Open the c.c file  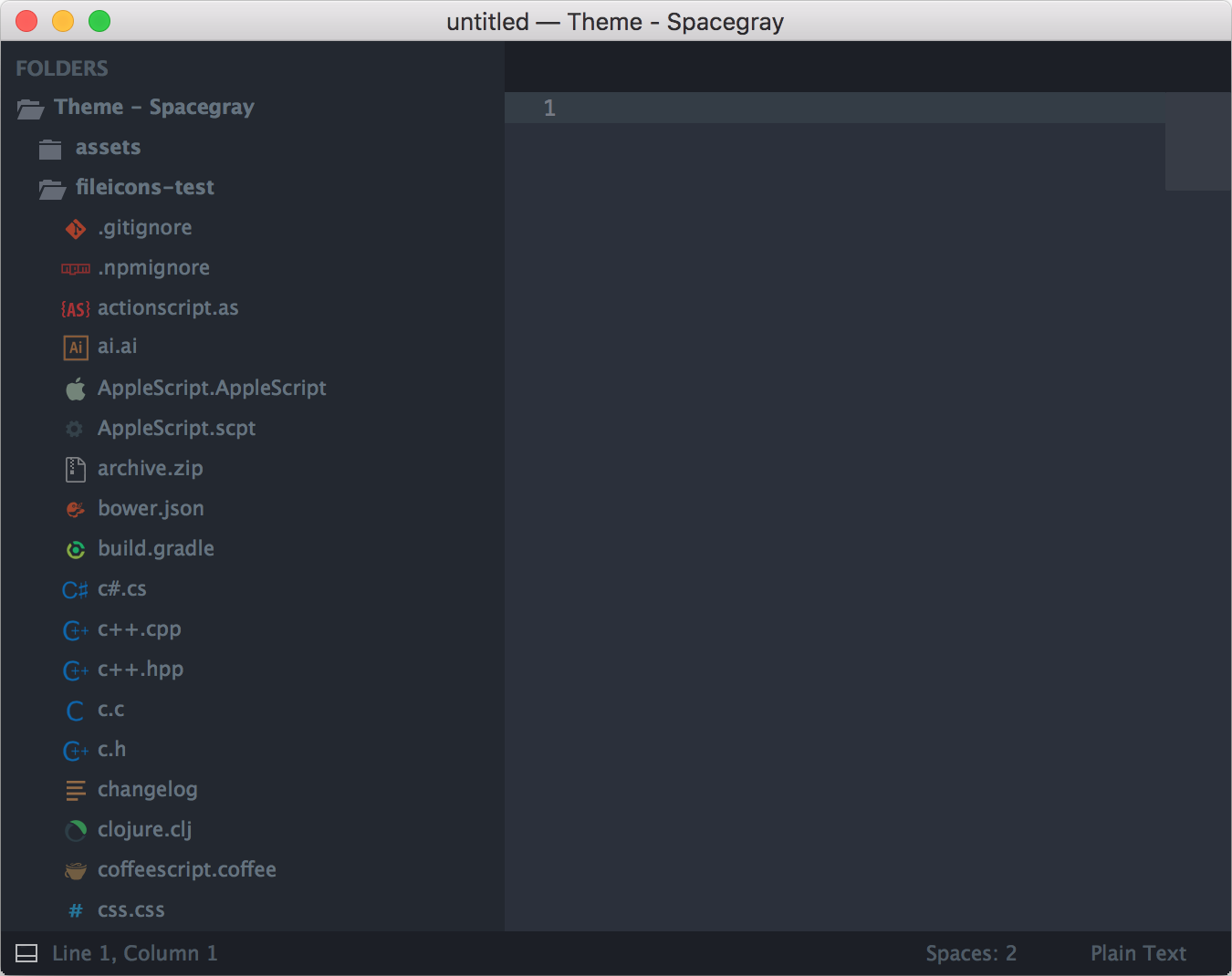(x=111, y=709)
